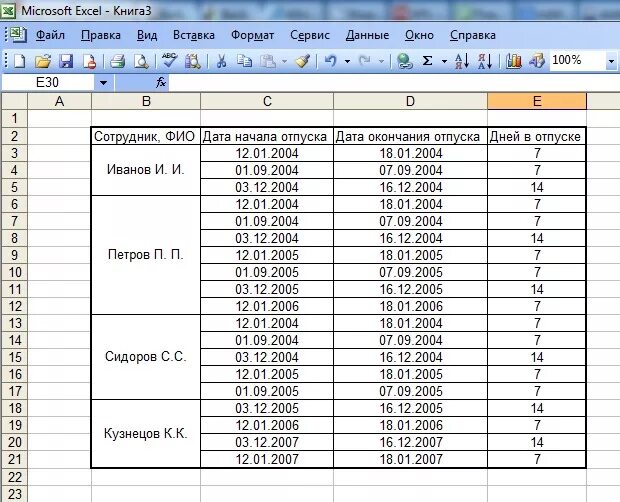Select the header 'Дней в отпуске'
The width and height of the screenshot is (620, 502).
click(537, 136)
